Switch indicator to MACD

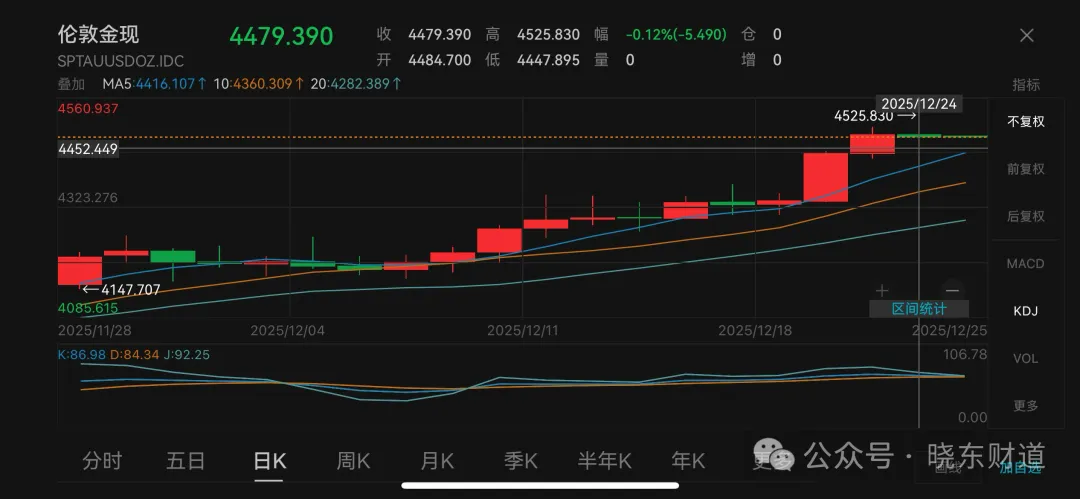click(1025, 264)
